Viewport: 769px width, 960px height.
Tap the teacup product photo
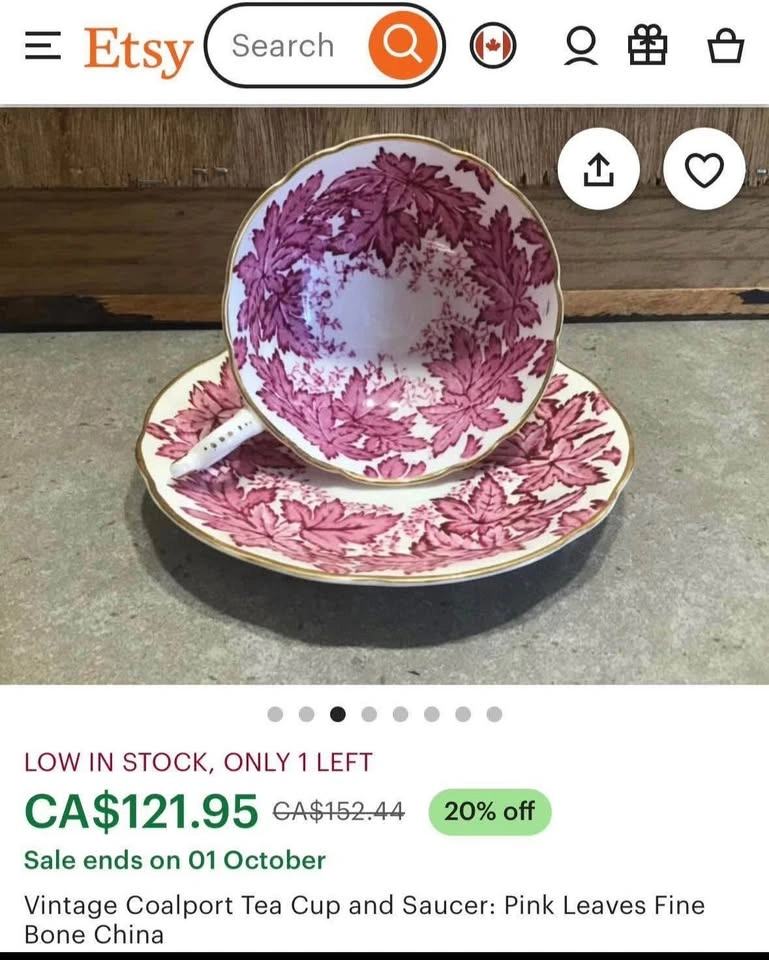384,396
